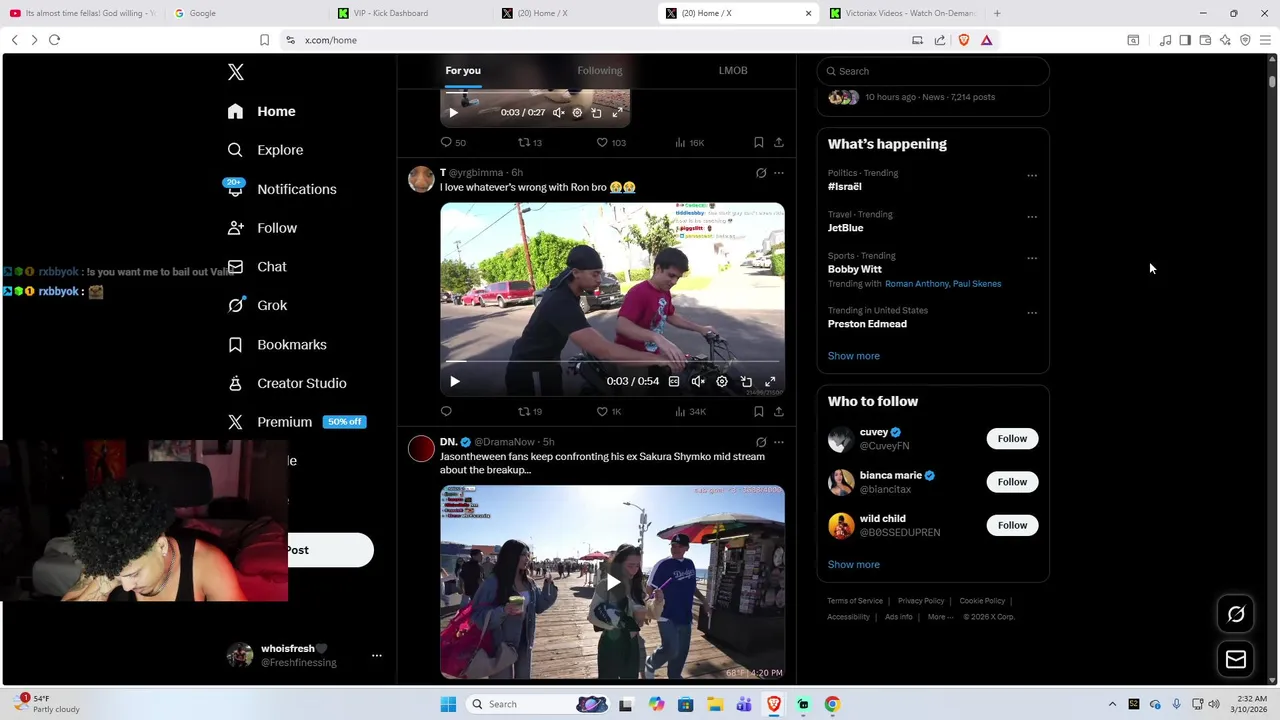This screenshot has width=1280, height=720.
Task: Open more options on the DramaNow post
Action: pos(779,442)
